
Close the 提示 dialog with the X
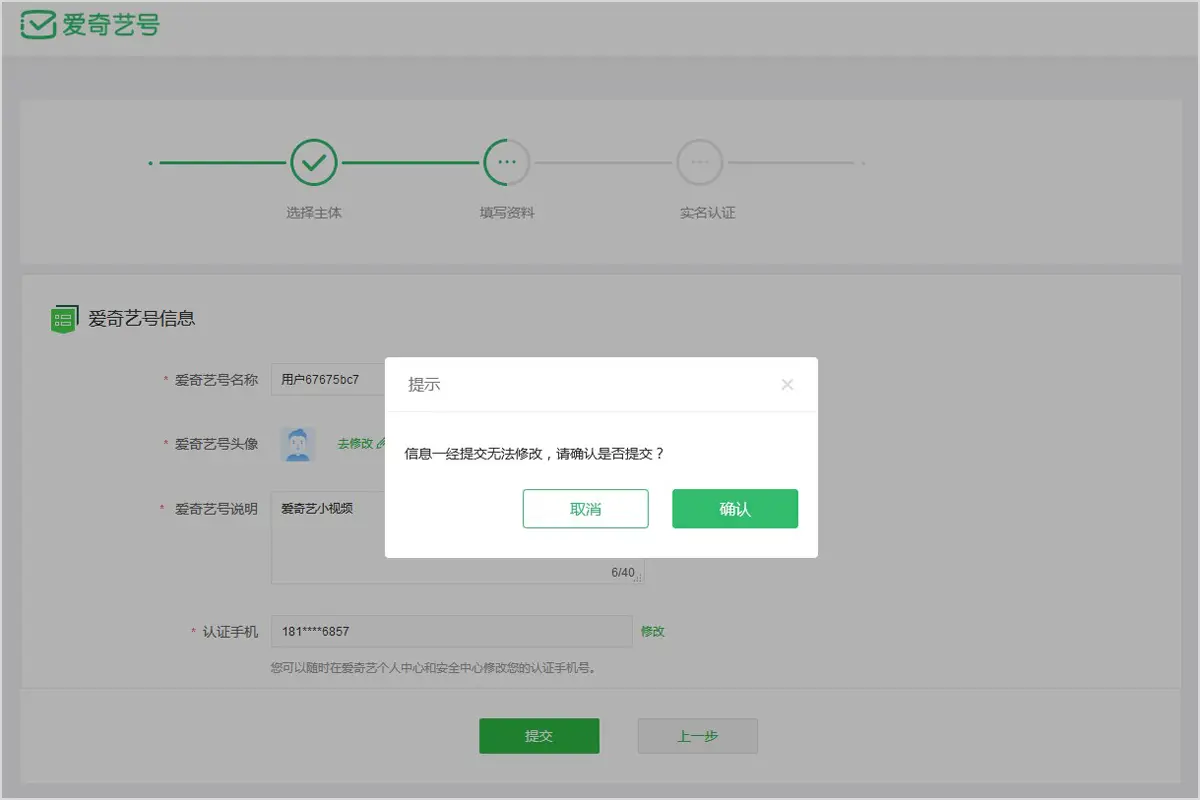787,384
